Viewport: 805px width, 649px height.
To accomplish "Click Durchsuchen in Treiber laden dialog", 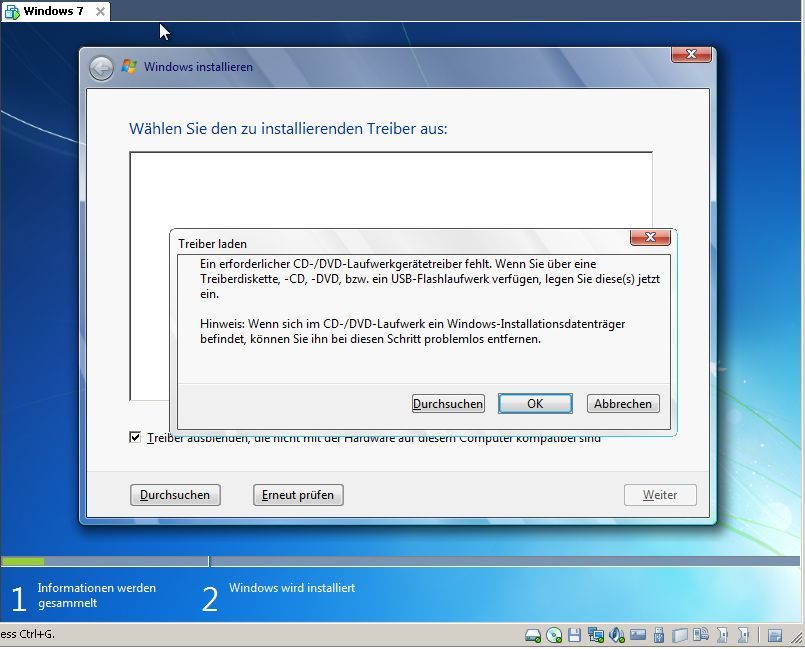I will [x=448, y=404].
